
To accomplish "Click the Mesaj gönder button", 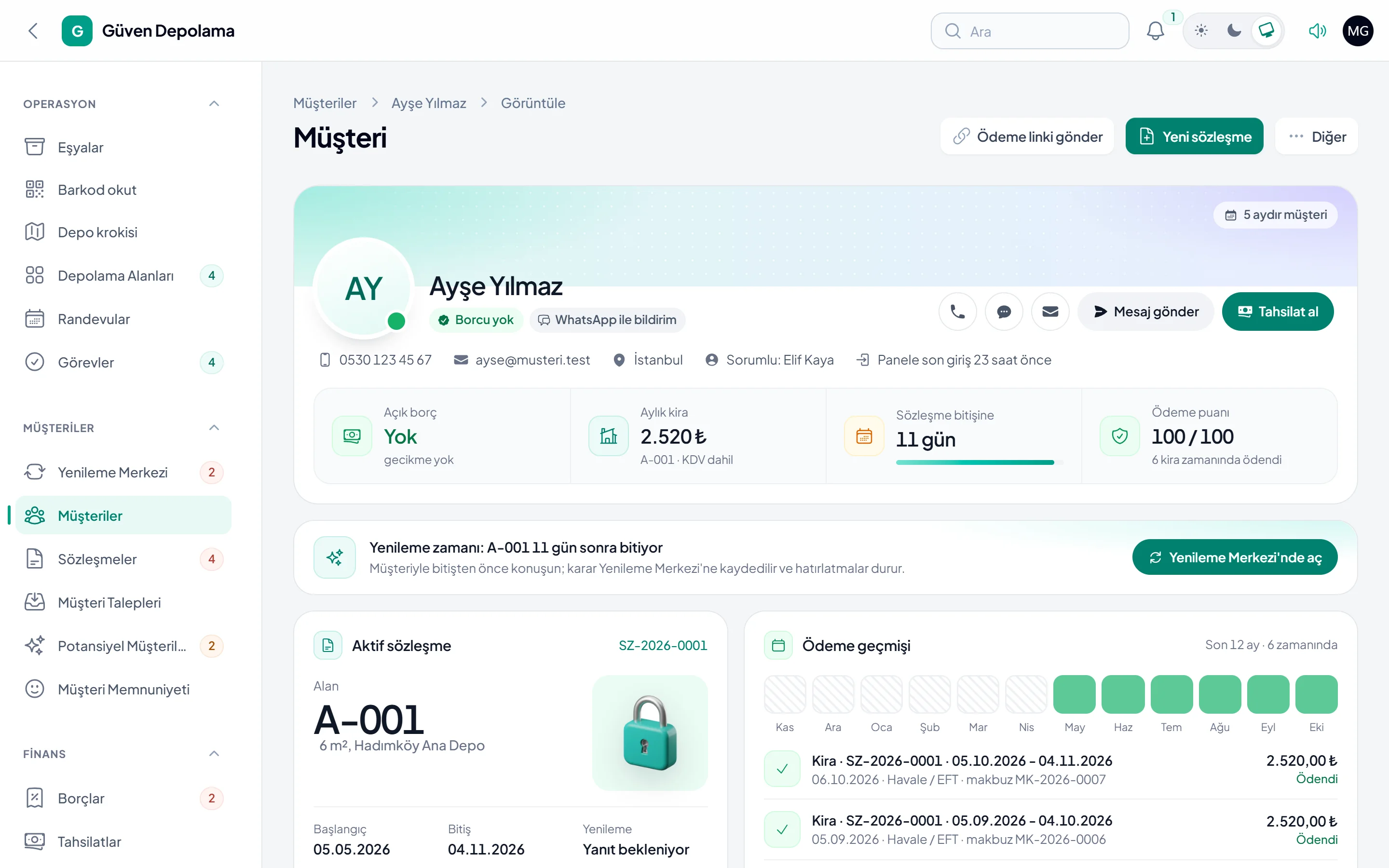I will [1146, 312].
